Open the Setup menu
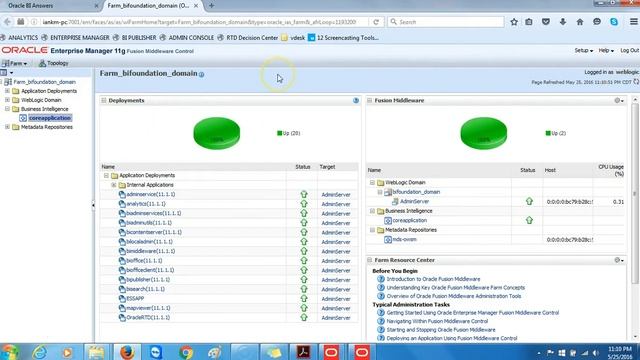 coord(584,51)
